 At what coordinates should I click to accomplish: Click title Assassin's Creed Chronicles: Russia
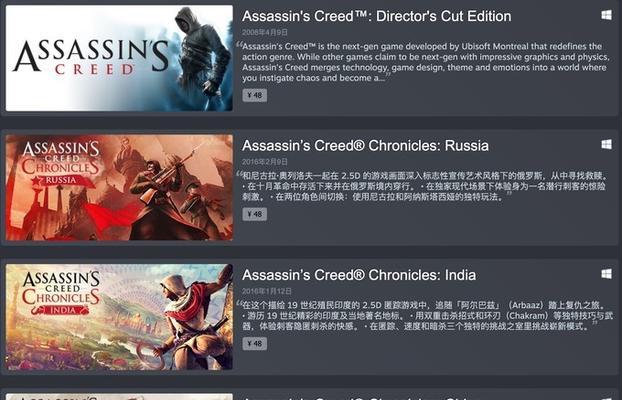pos(365,146)
